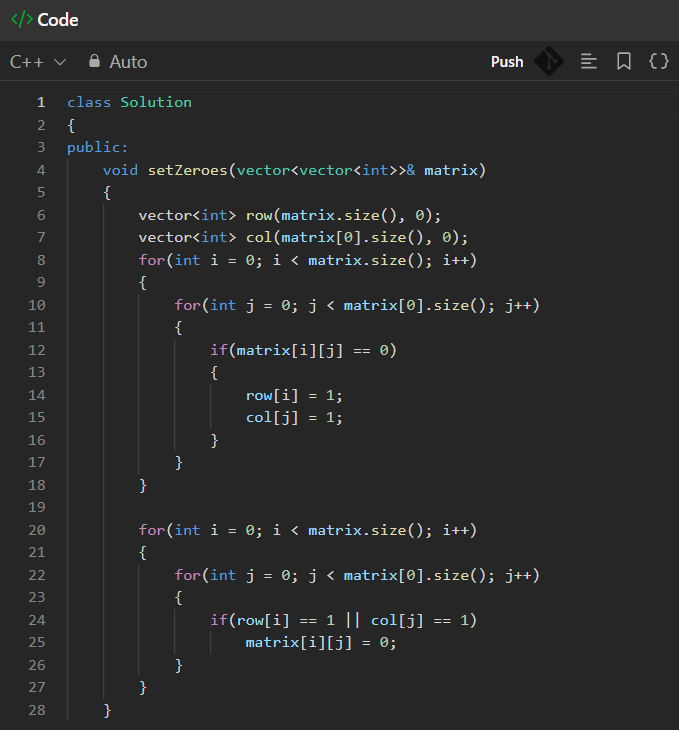Click the Auto lock indicator
679x730 pixels.
[118, 61]
